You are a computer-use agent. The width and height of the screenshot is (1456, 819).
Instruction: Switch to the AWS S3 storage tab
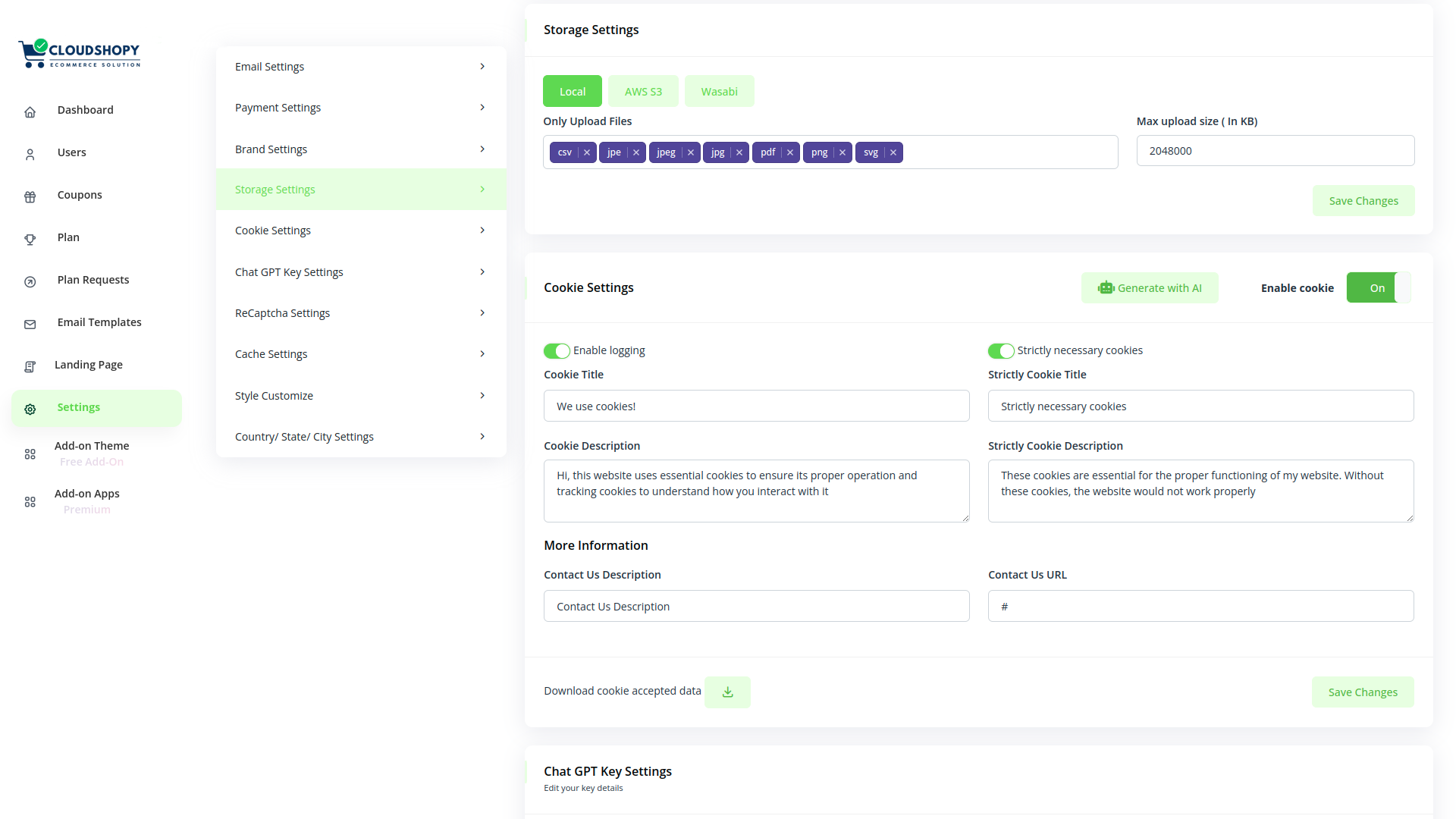pos(643,92)
